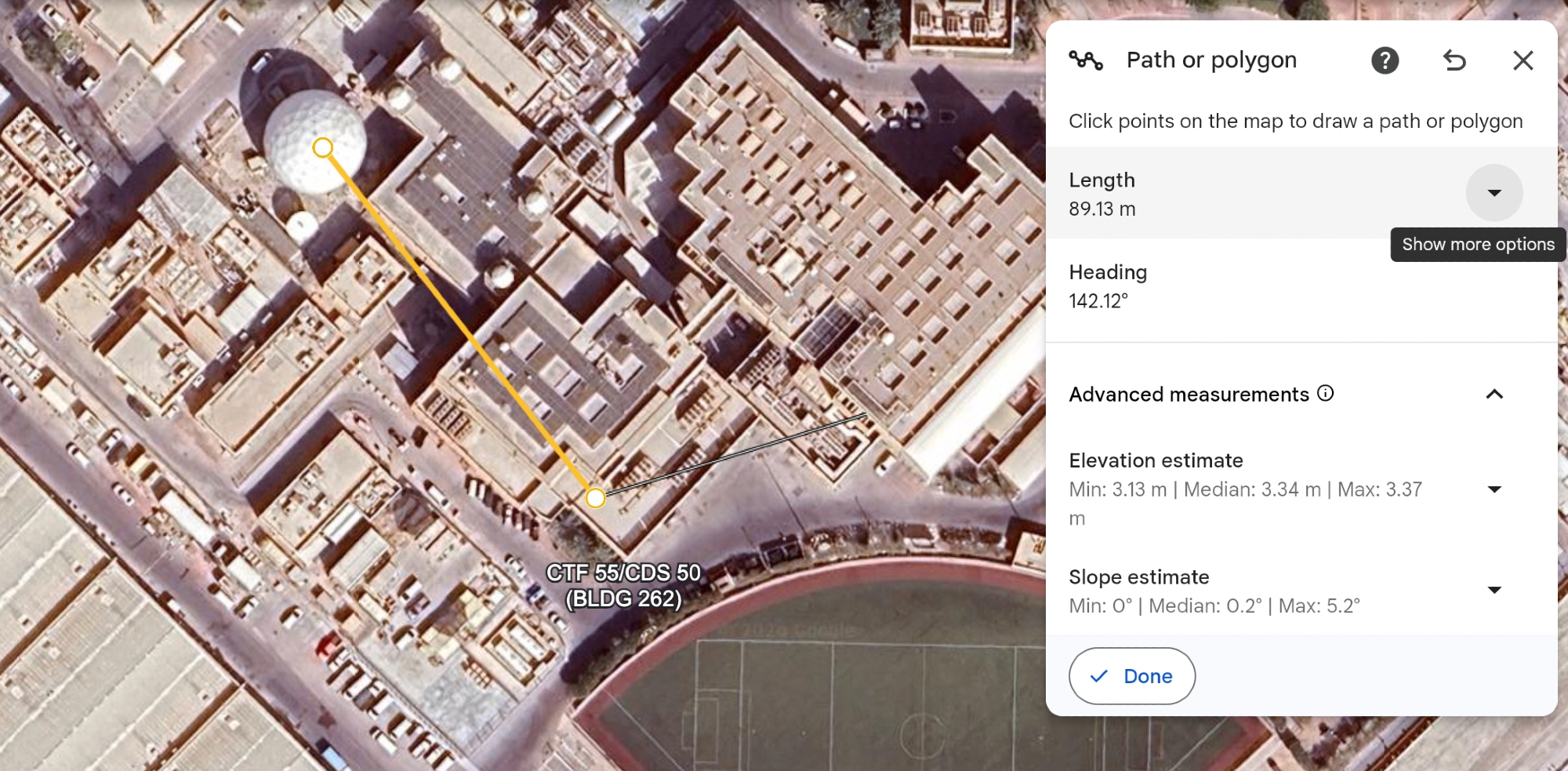Collapse the Advanced measurements section
Viewport: 1568px width, 771px height.
(1494, 395)
